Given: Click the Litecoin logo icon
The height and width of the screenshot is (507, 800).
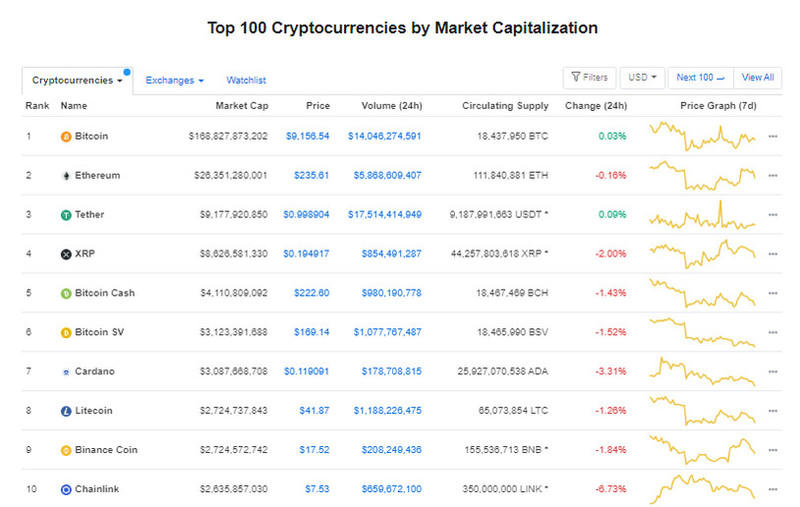Looking at the screenshot, I should 66,411.
